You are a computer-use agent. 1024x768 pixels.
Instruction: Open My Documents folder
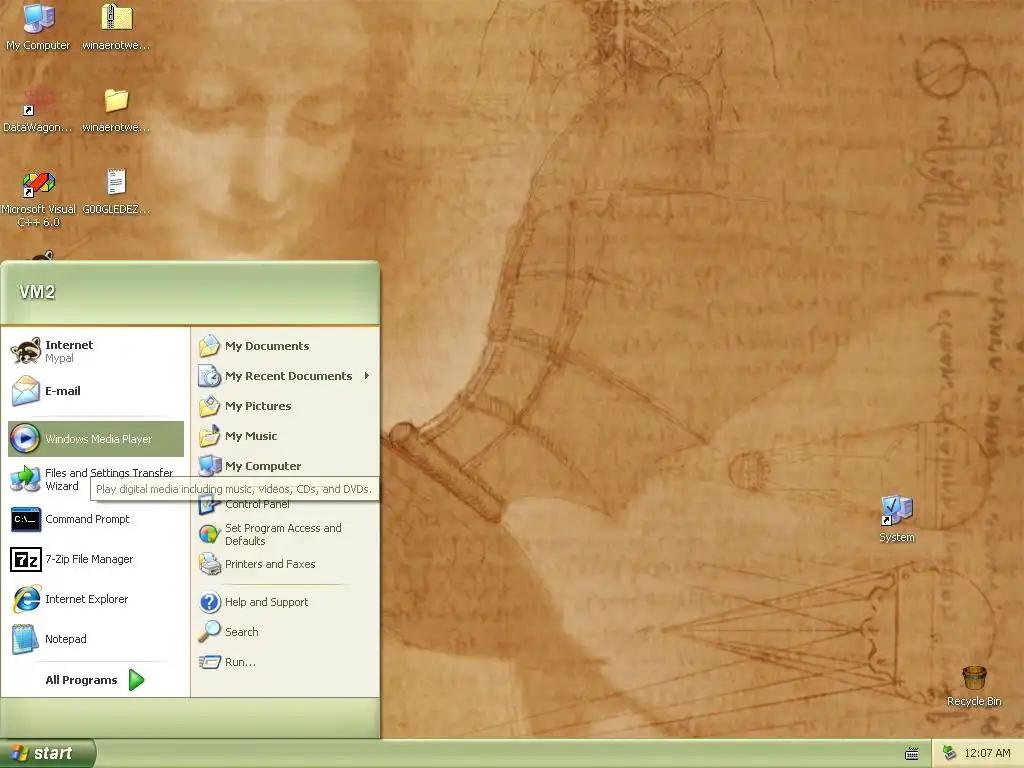[x=286, y=345]
